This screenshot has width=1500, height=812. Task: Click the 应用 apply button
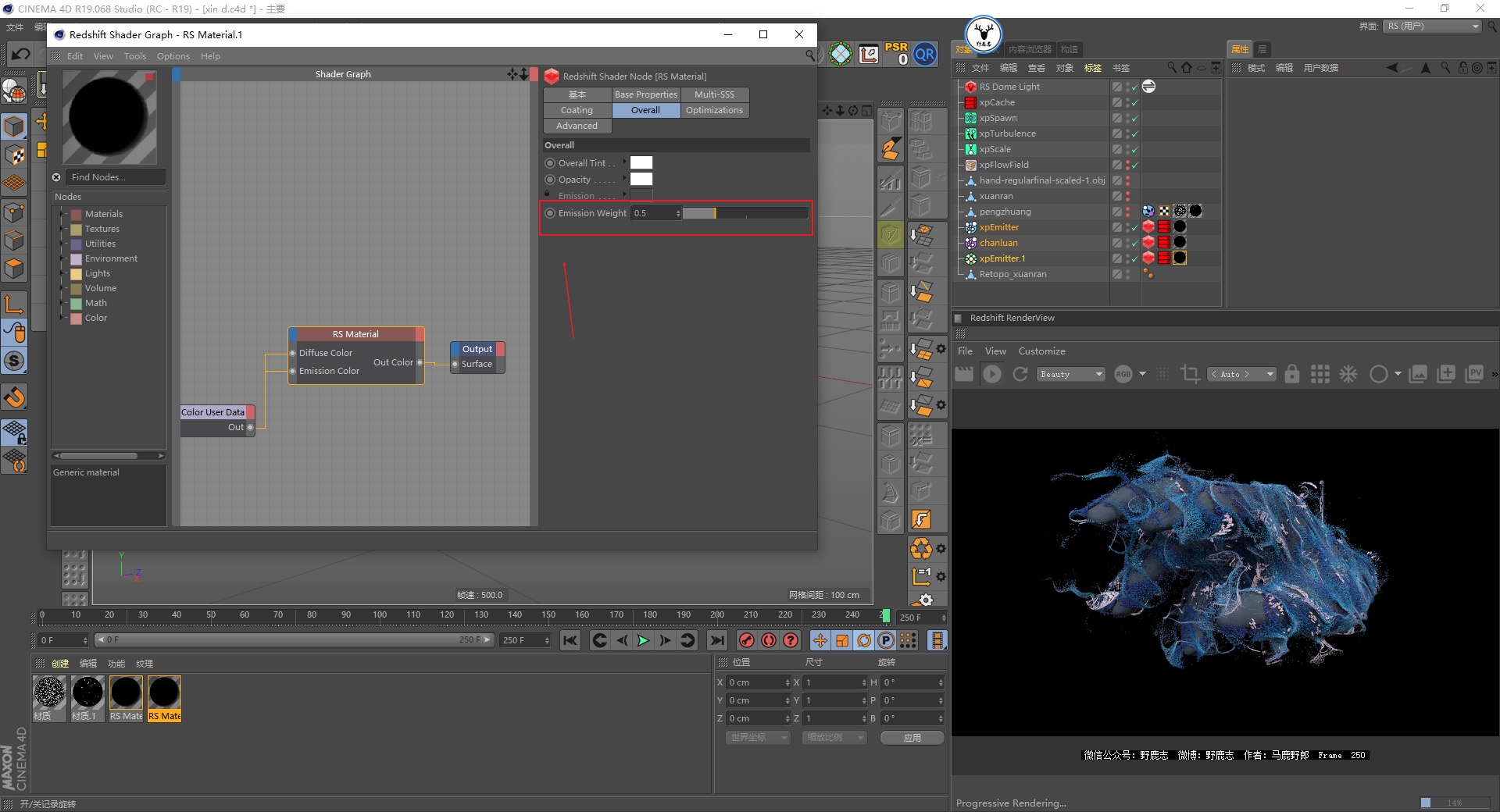click(912, 737)
